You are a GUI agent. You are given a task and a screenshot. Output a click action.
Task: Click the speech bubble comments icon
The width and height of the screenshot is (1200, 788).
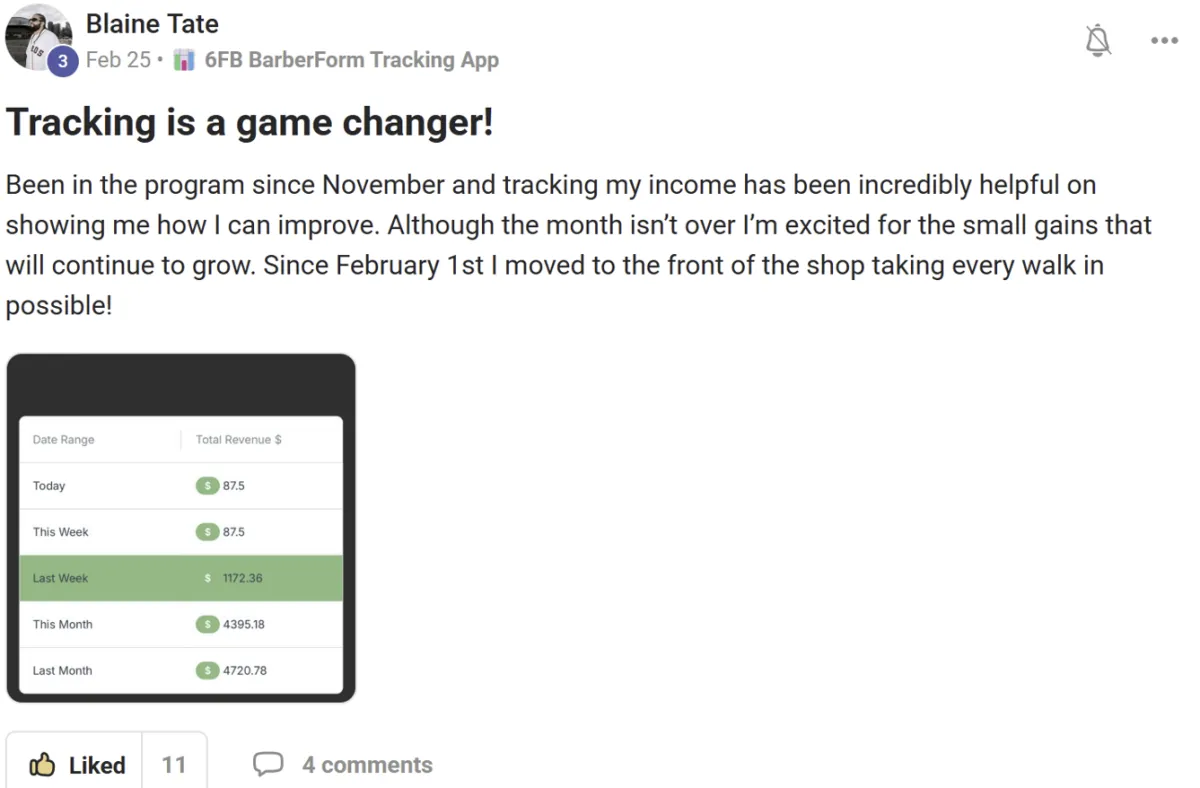(x=268, y=765)
